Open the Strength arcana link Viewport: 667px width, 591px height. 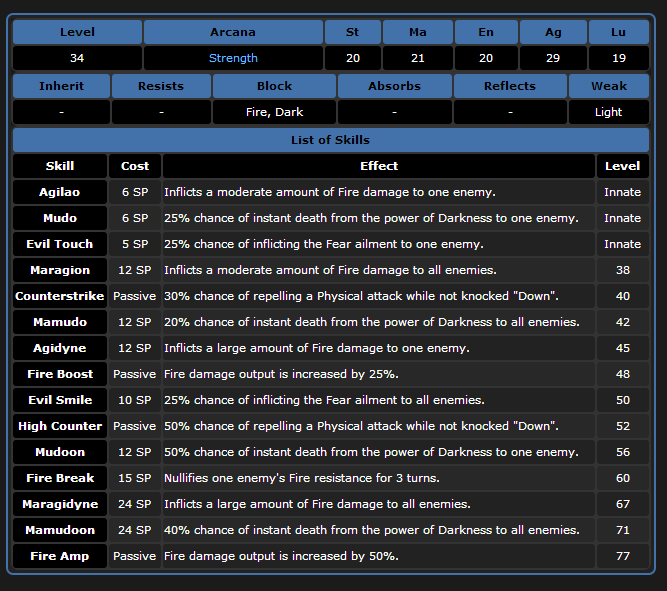coord(233,58)
